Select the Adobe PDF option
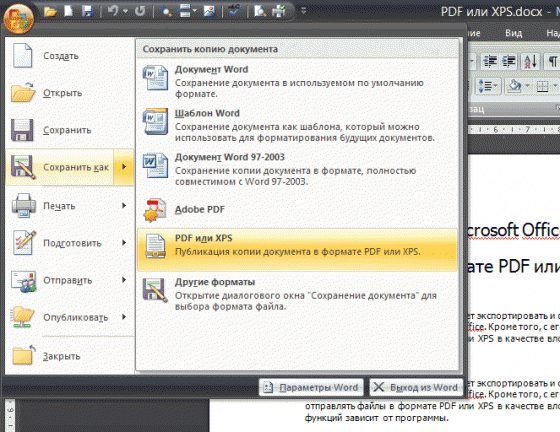The image size is (560, 432). pyautogui.click(x=297, y=210)
